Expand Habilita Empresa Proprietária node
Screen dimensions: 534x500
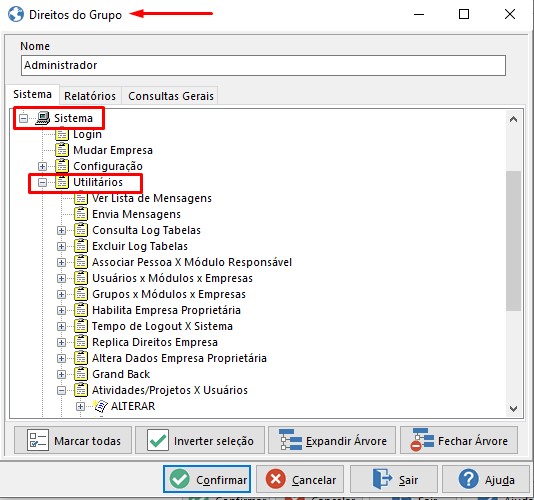[61, 310]
